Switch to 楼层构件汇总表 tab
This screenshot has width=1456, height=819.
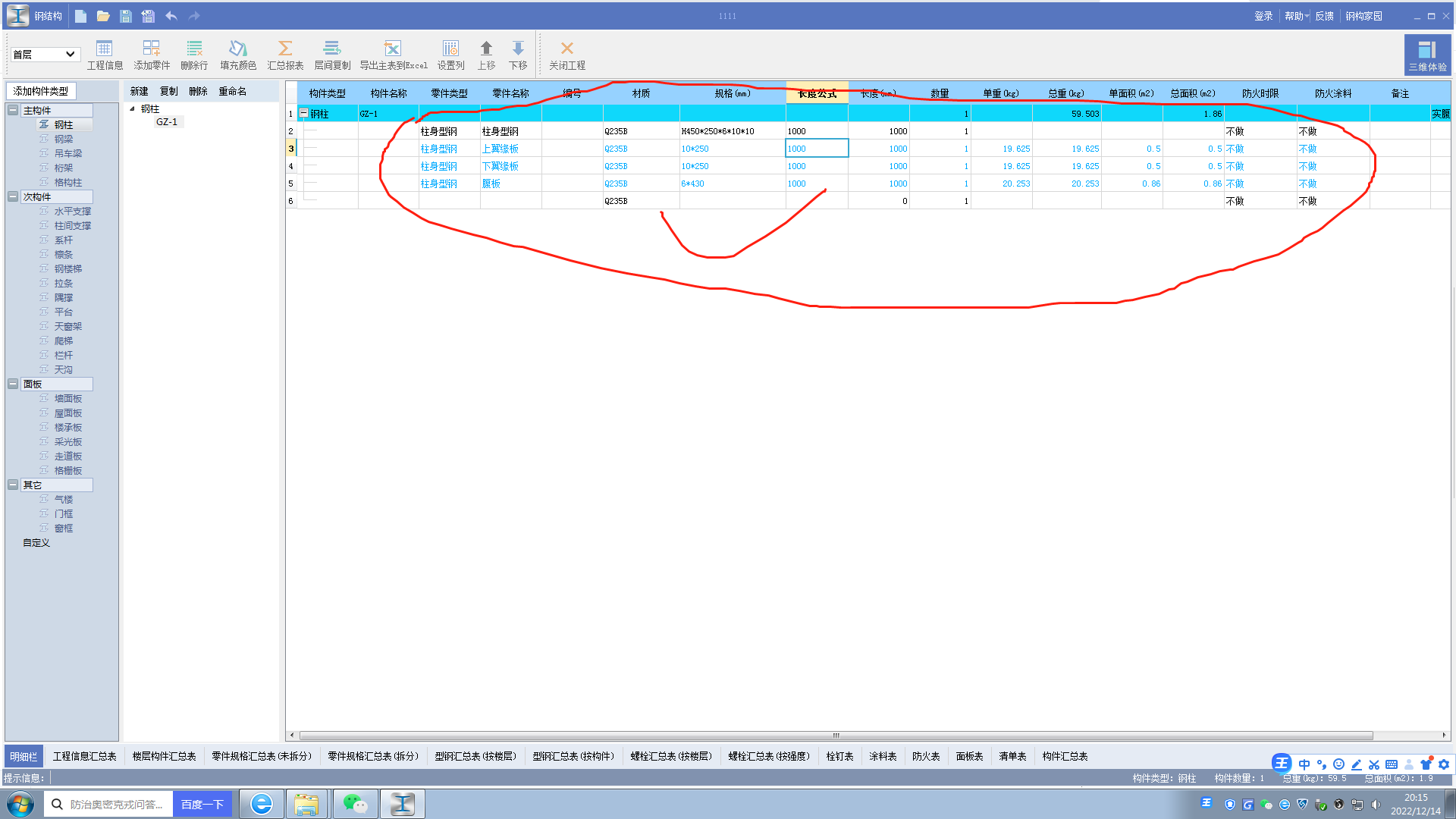pos(164,756)
